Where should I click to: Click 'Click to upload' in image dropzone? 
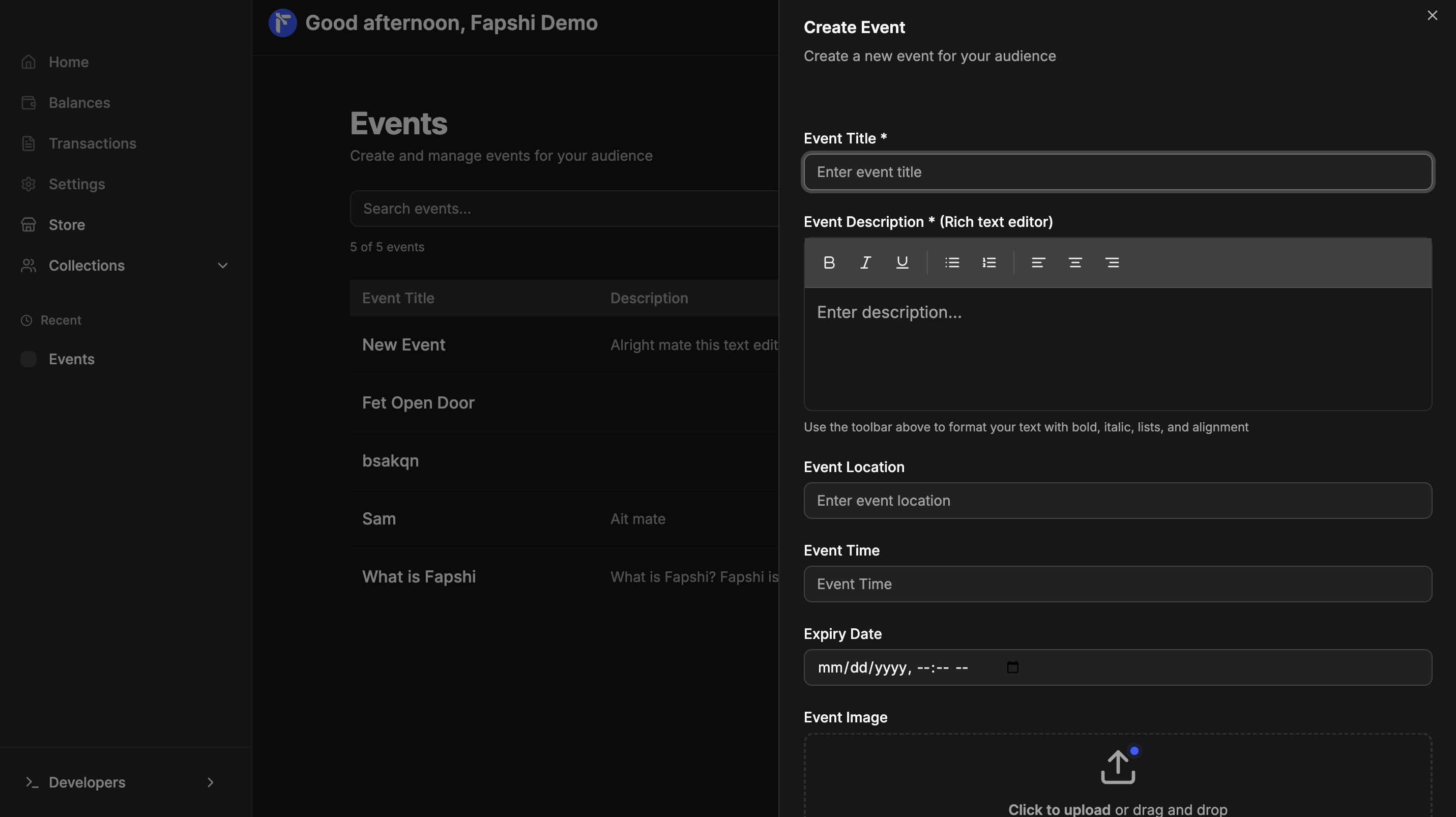(x=1059, y=810)
